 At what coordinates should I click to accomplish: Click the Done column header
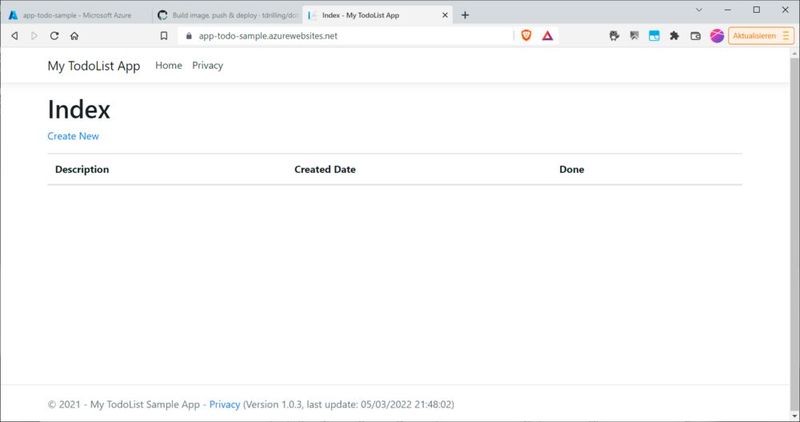pos(571,169)
